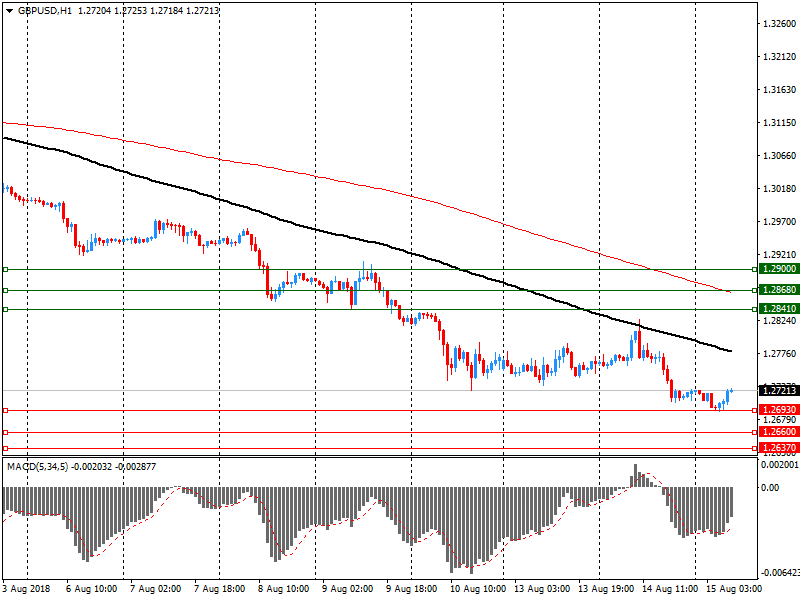Click the 1.31150 price scale value
The width and height of the screenshot is (800, 600).
pyautogui.click(x=780, y=123)
